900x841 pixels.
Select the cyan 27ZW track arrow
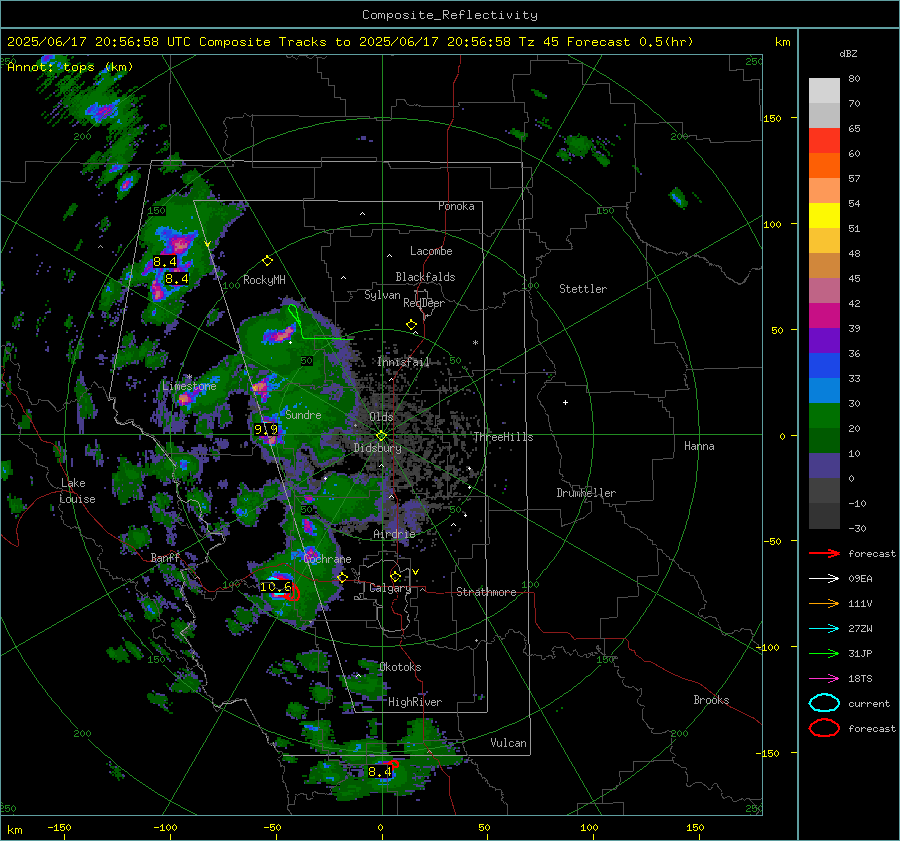[x=824, y=629]
